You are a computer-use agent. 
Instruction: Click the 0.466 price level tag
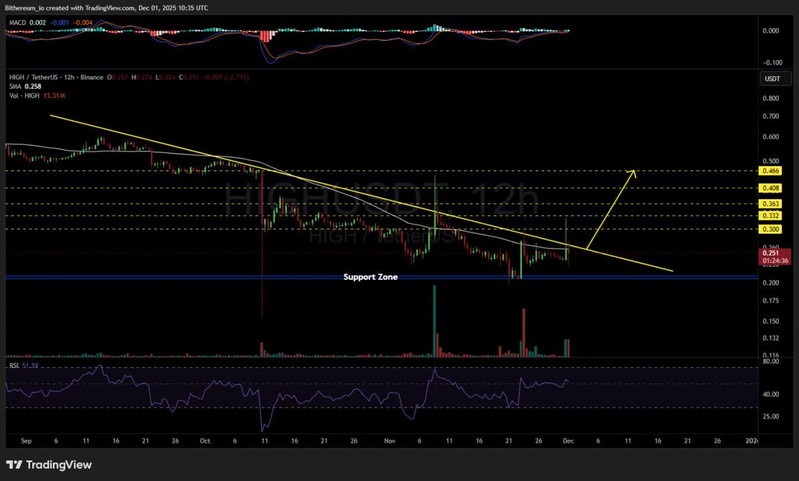(x=770, y=172)
